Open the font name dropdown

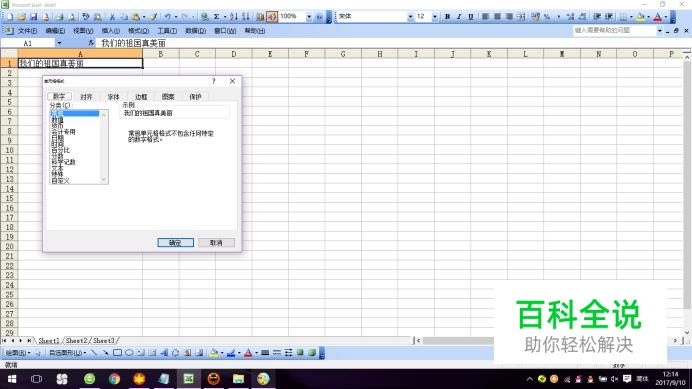[x=410, y=17]
